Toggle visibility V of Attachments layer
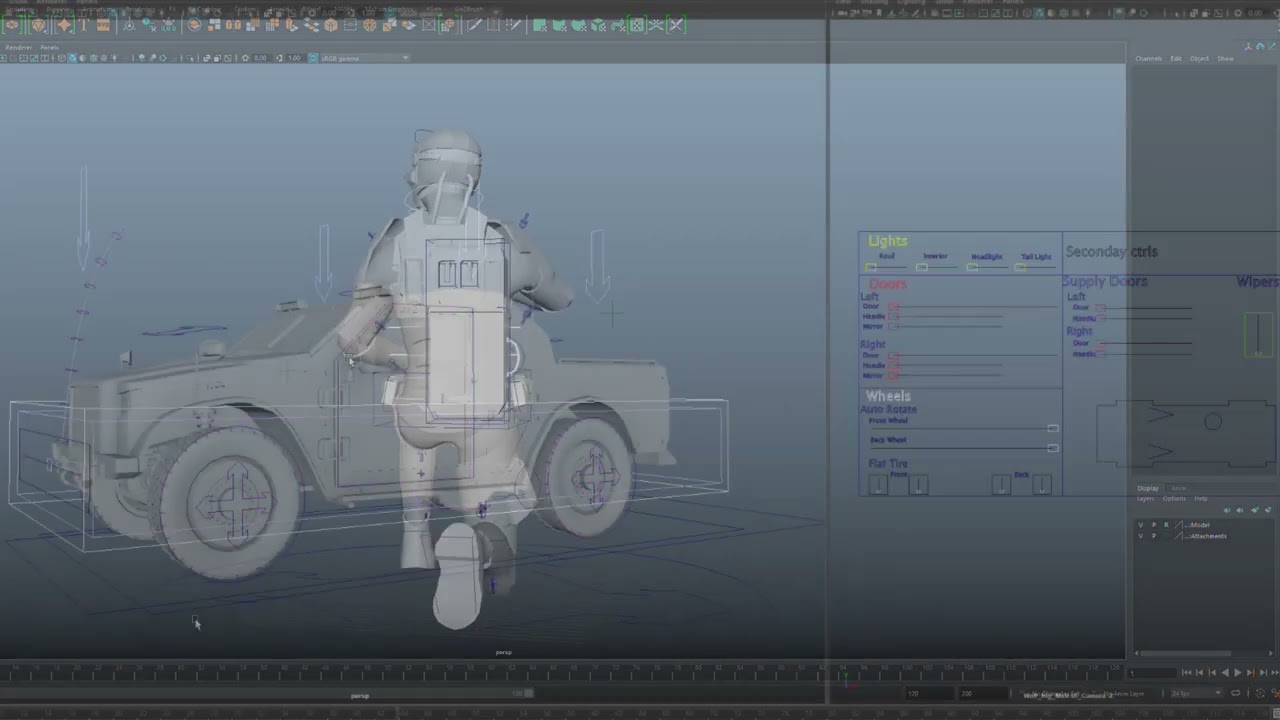Screen dimensions: 1280x720 point(1141,536)
